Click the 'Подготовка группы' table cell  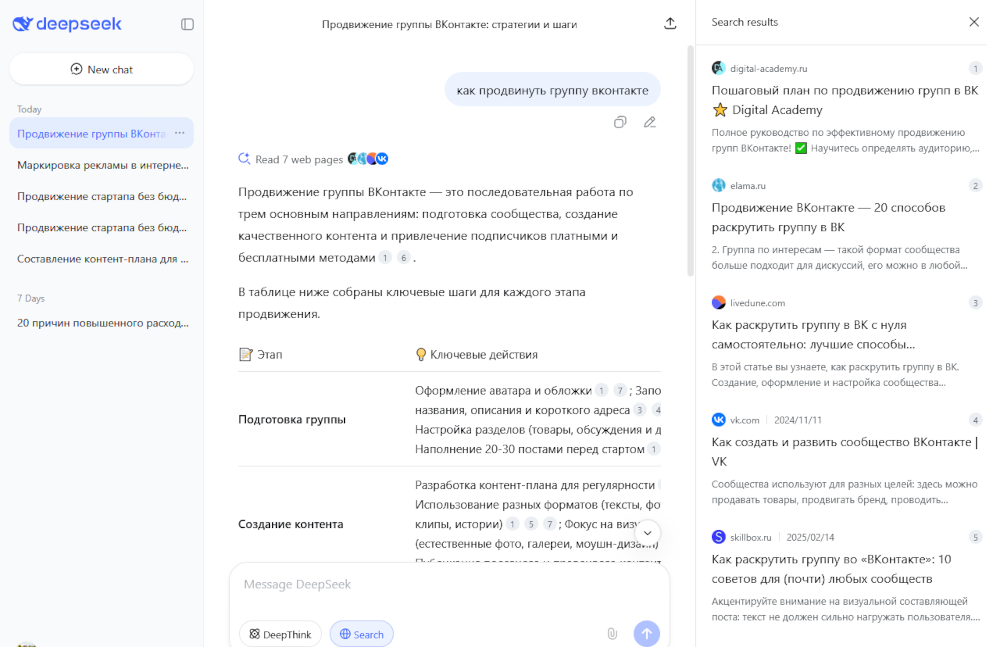pos(292,420)
